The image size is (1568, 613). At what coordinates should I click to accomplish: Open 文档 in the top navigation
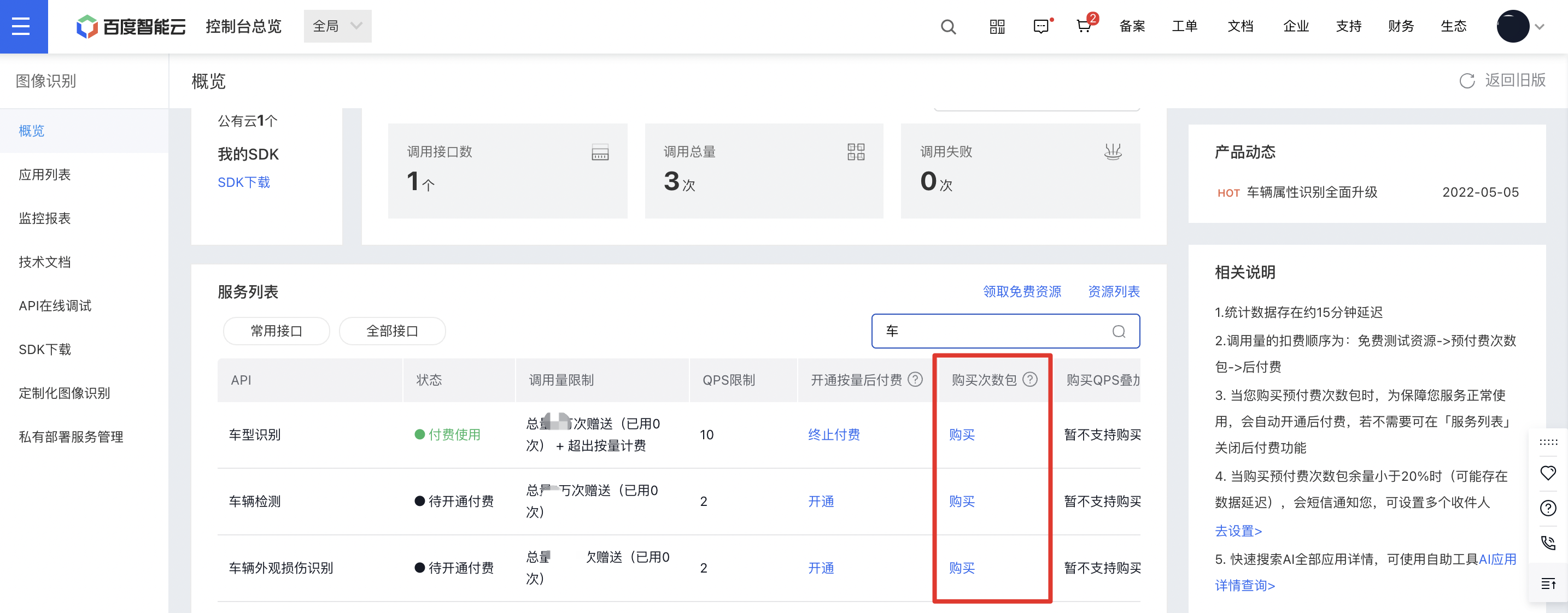tap(1241, 26)
